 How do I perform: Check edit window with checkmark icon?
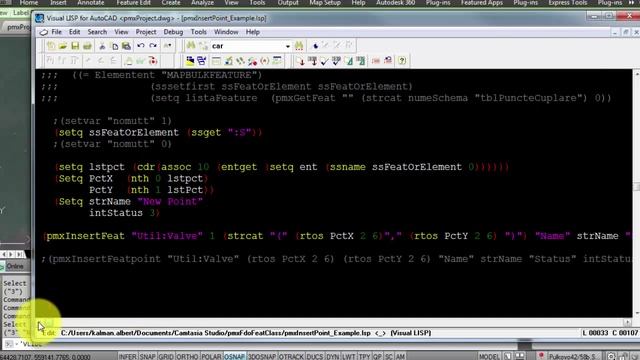pos(324,61)
